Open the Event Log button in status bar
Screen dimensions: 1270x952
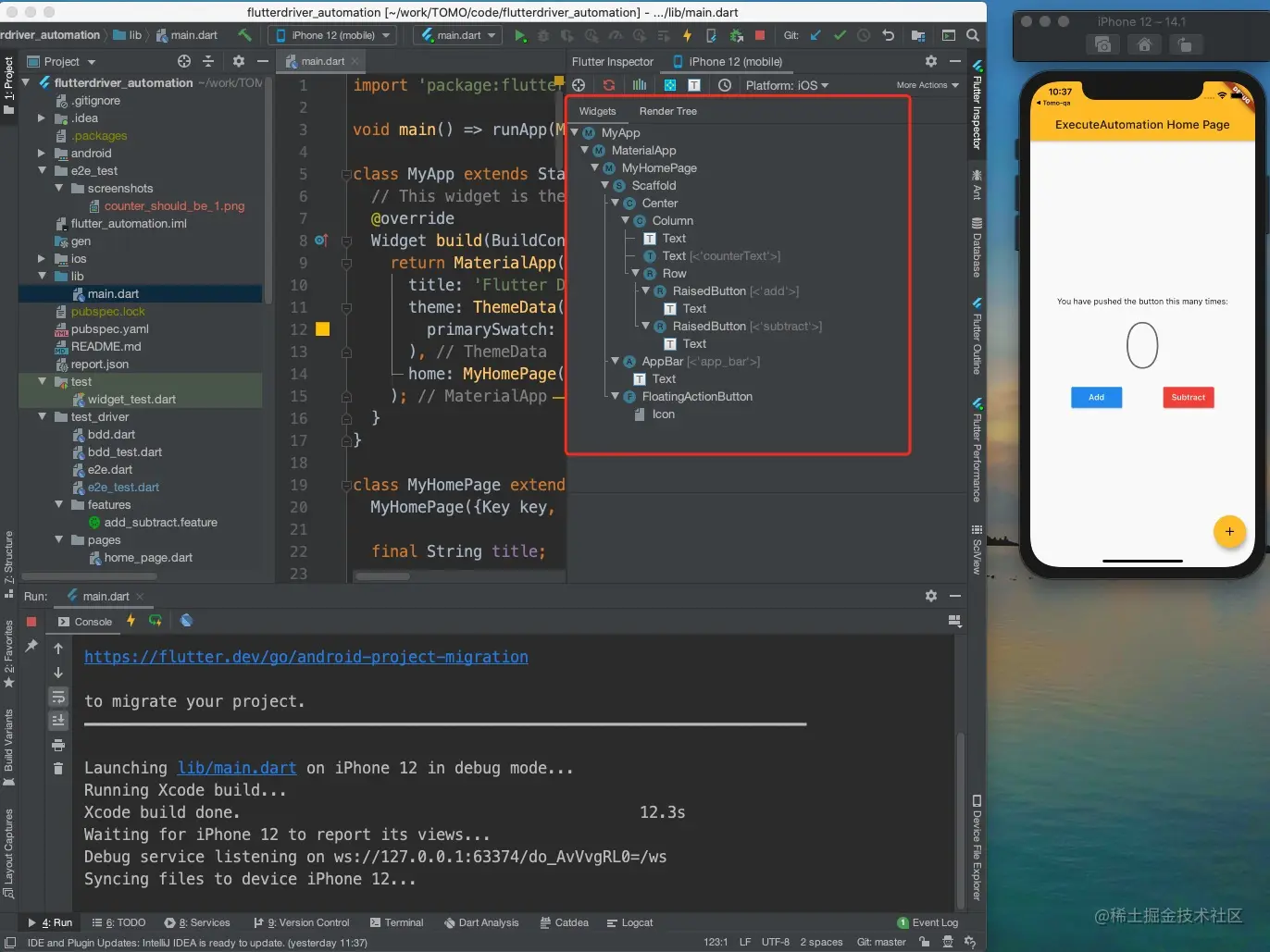click(928, 922)
